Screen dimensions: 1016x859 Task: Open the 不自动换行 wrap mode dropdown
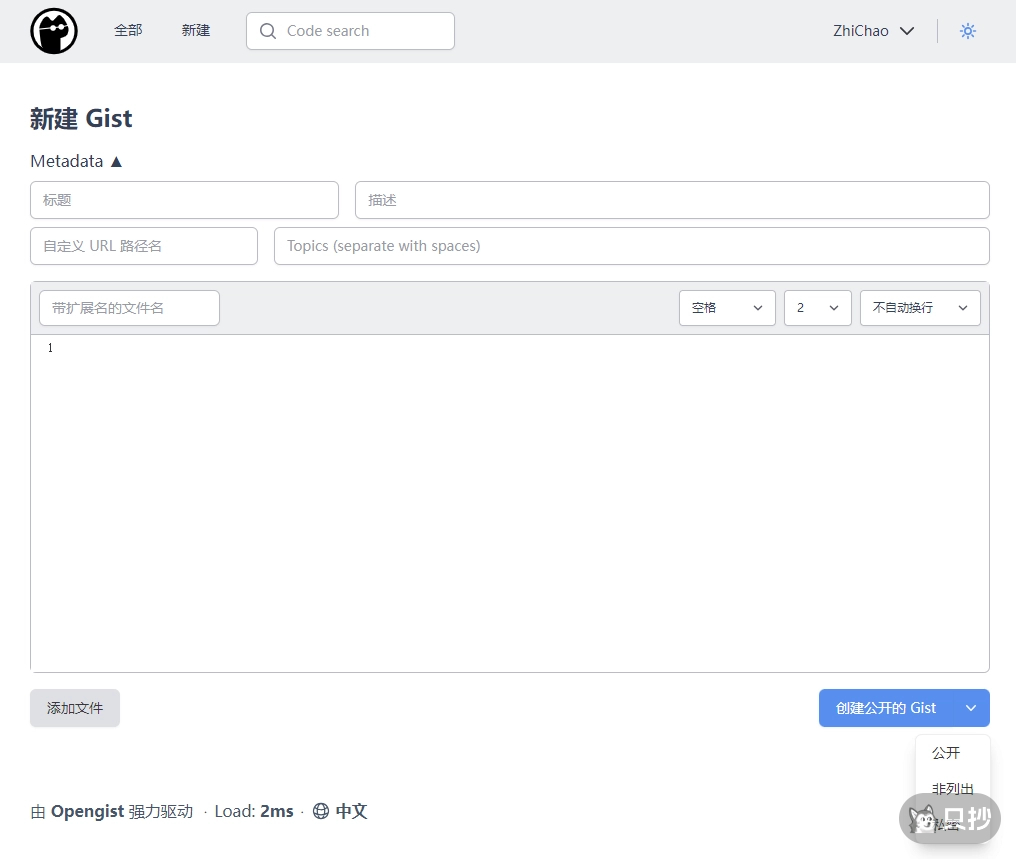(x=919, y=308)
